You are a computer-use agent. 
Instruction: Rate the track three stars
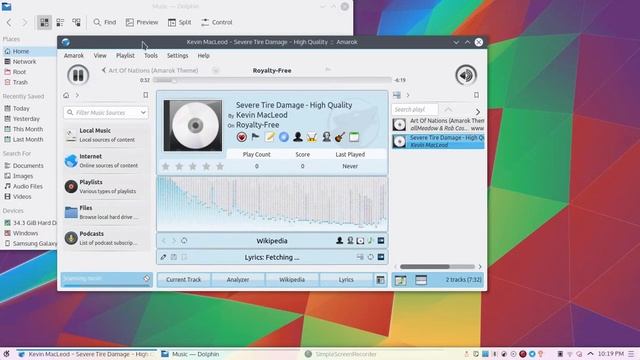pyautogui.click(x=193, y=166)
